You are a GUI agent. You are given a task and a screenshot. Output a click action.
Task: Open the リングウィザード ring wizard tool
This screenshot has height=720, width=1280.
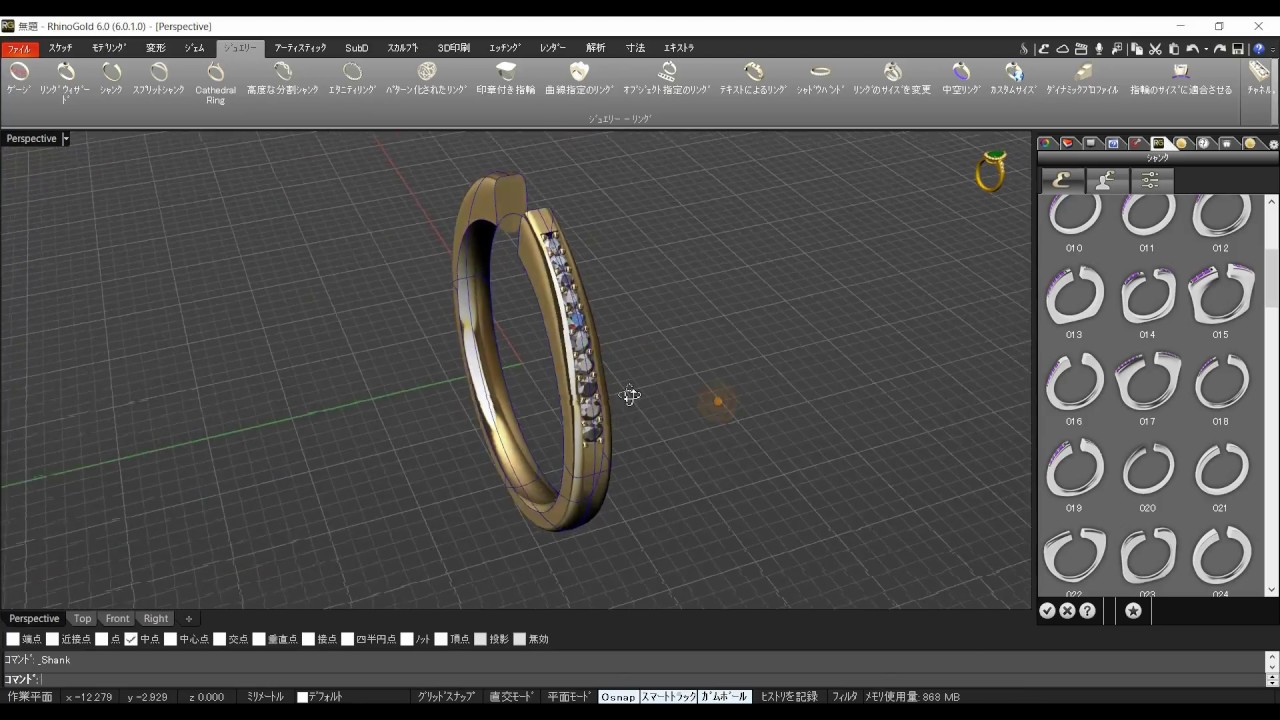click(65, 82)
